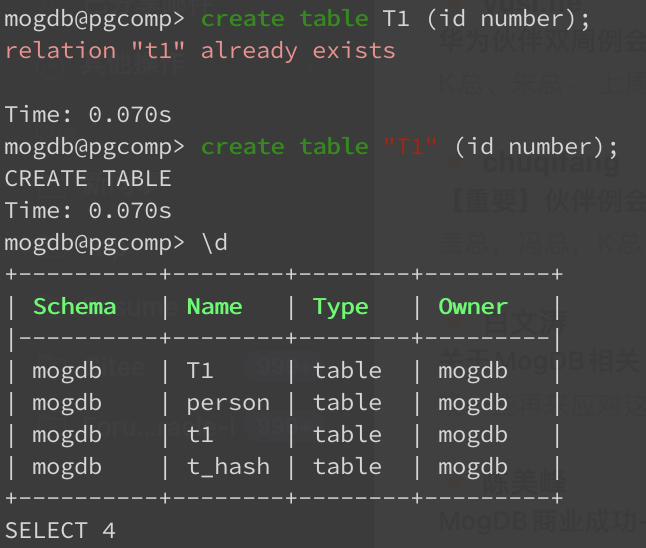646x548 pixels.
Task: Select the t_hash table name
Action: pos(228,467)
